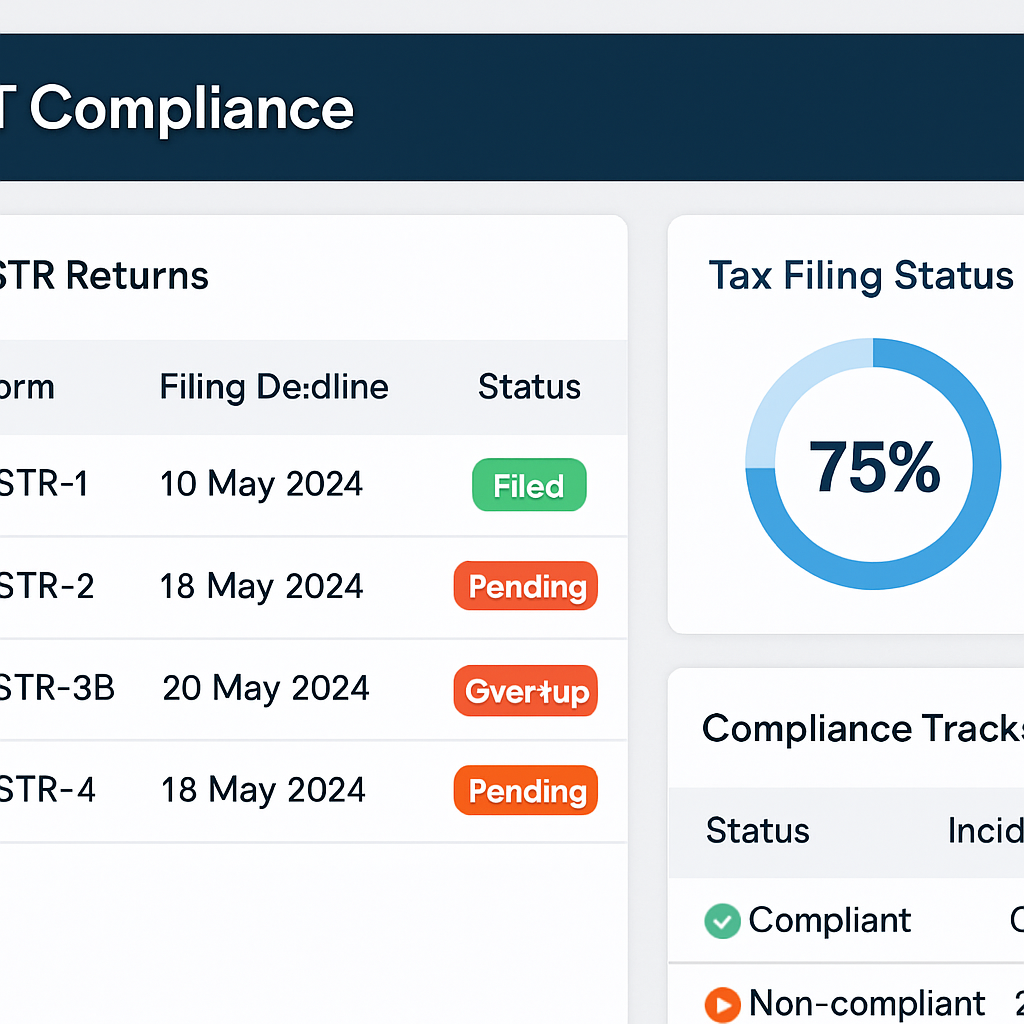Image resolution: width=1024 pixels, height=1024 pixels.
Task: Select the STR-2 form row label
Action: [46, 586]
